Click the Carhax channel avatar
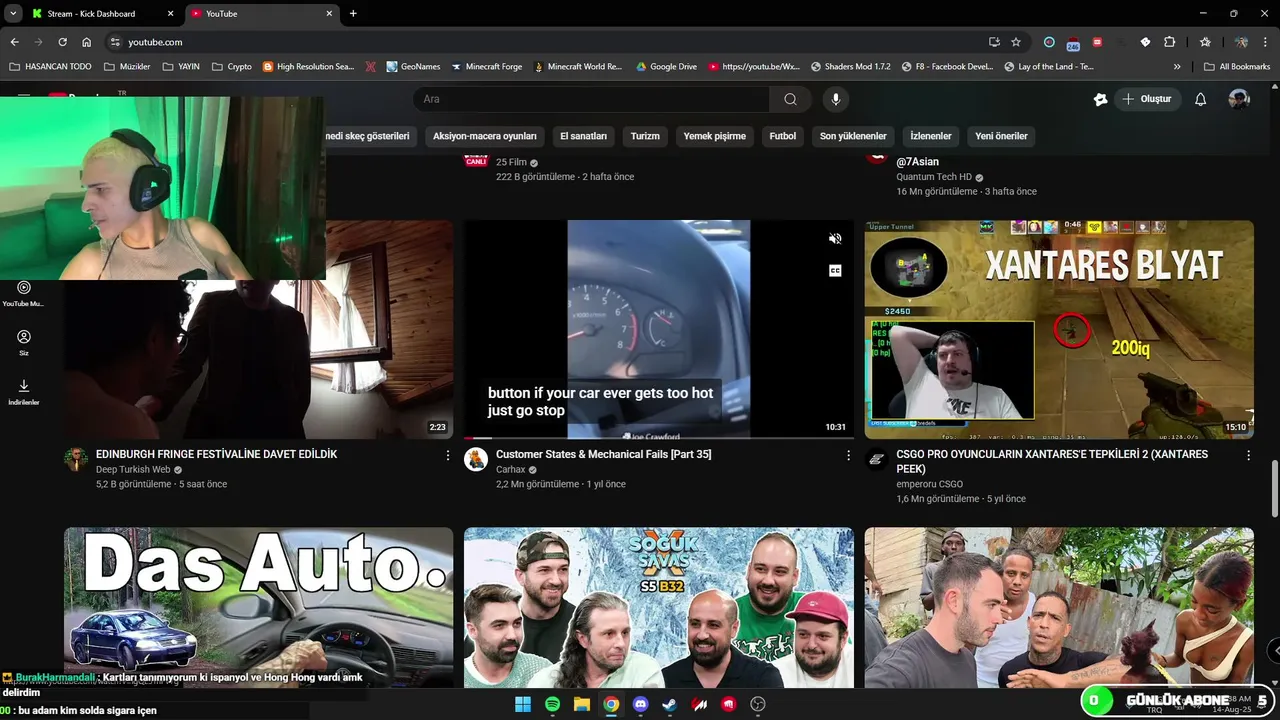Viewport: 1280px width, 720px height. (x=476, y=459)
